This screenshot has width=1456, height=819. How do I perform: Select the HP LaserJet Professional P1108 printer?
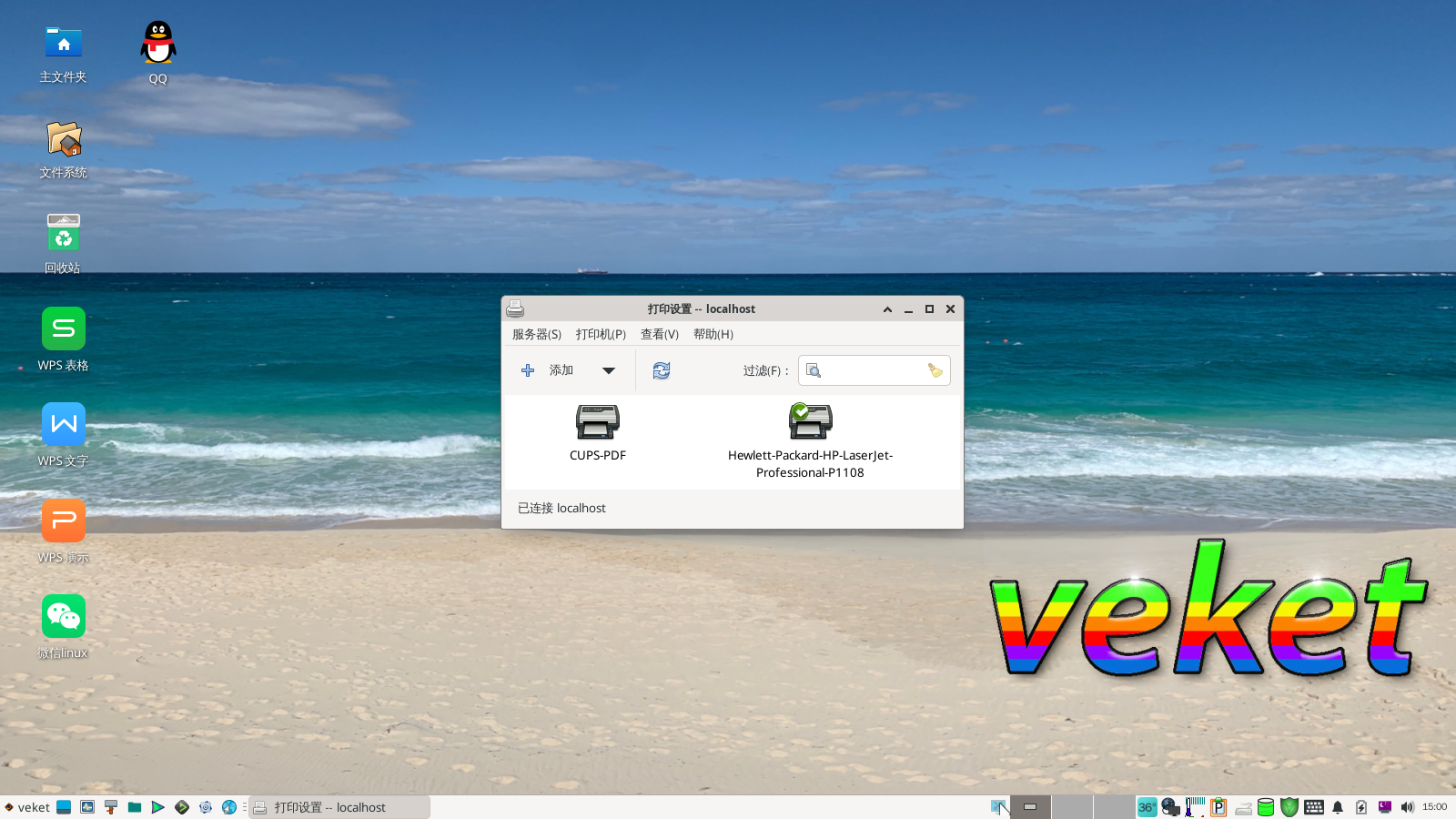point(810,440)
